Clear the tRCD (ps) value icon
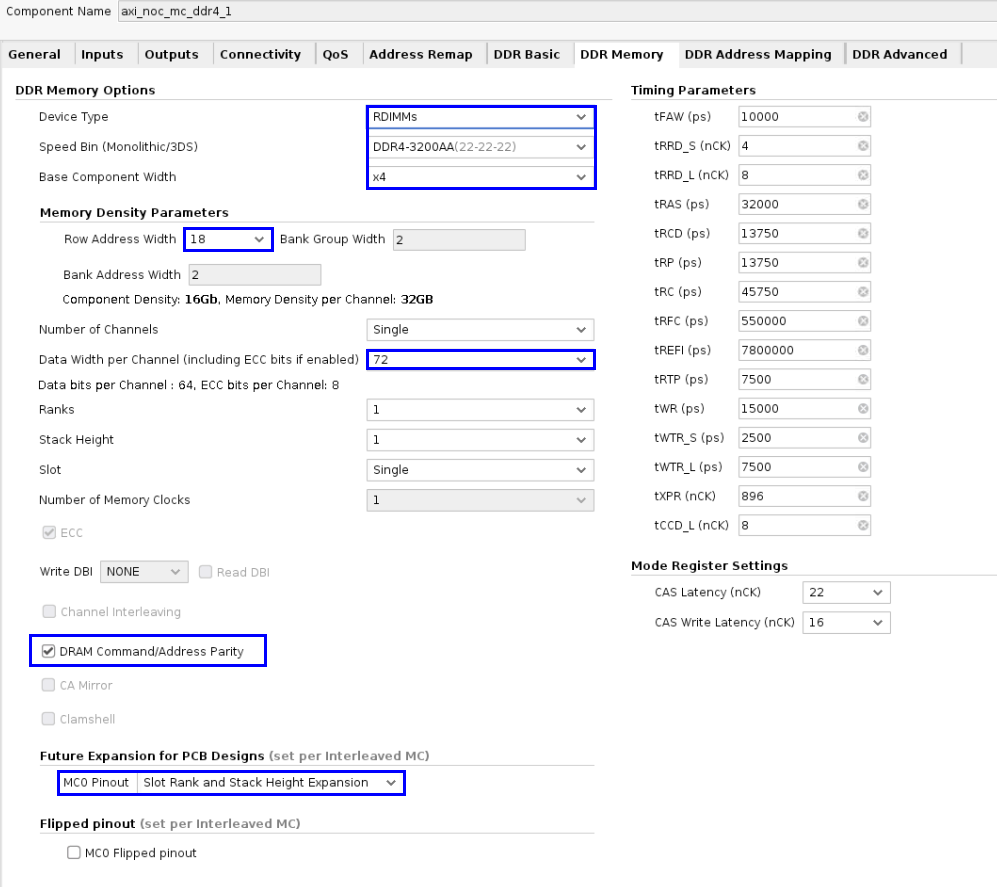The height and width of the screenshot is (887, 997). 863,233
